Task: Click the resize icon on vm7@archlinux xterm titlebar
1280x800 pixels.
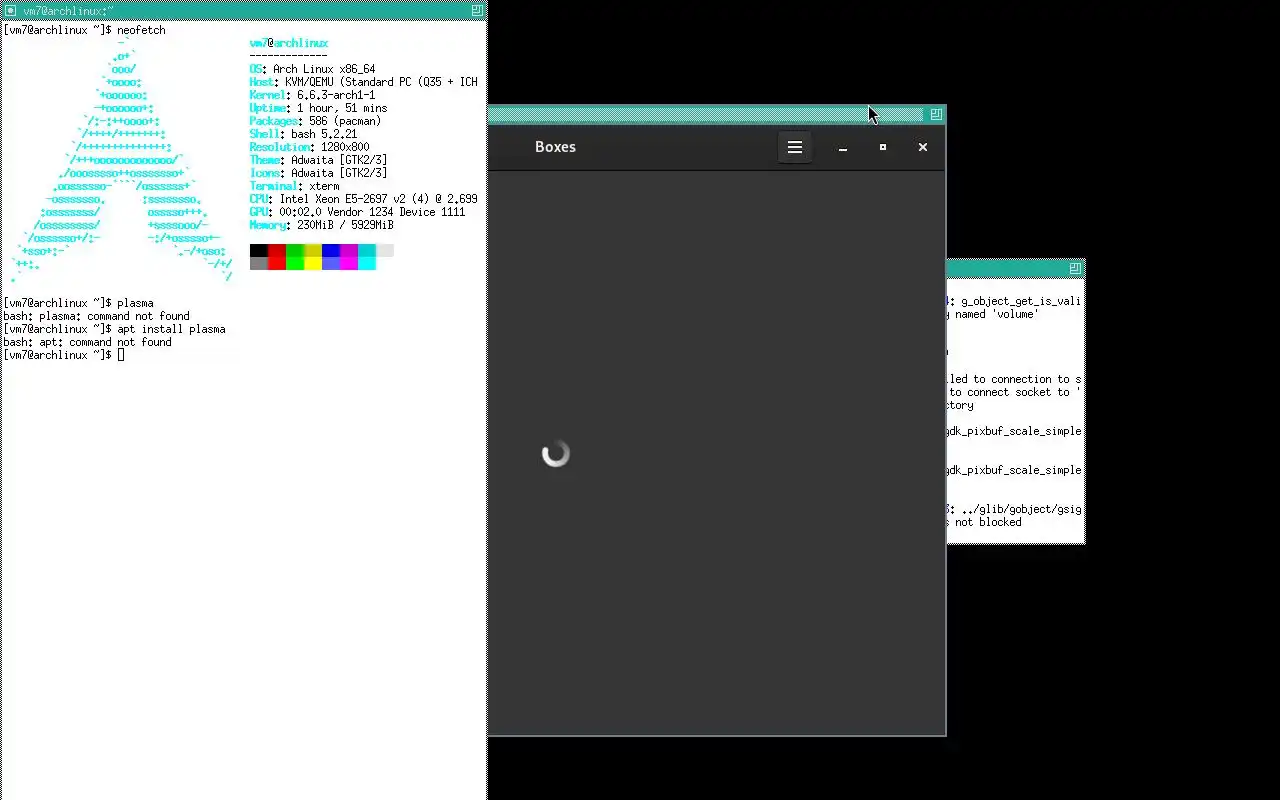Action: pyautogui.click(x=477, y=10)
